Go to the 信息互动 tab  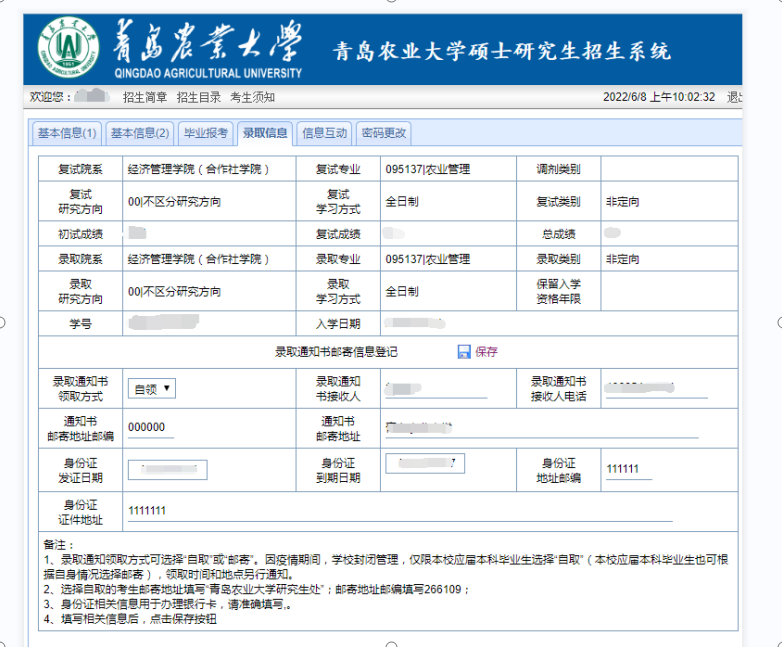pos(325,133)
